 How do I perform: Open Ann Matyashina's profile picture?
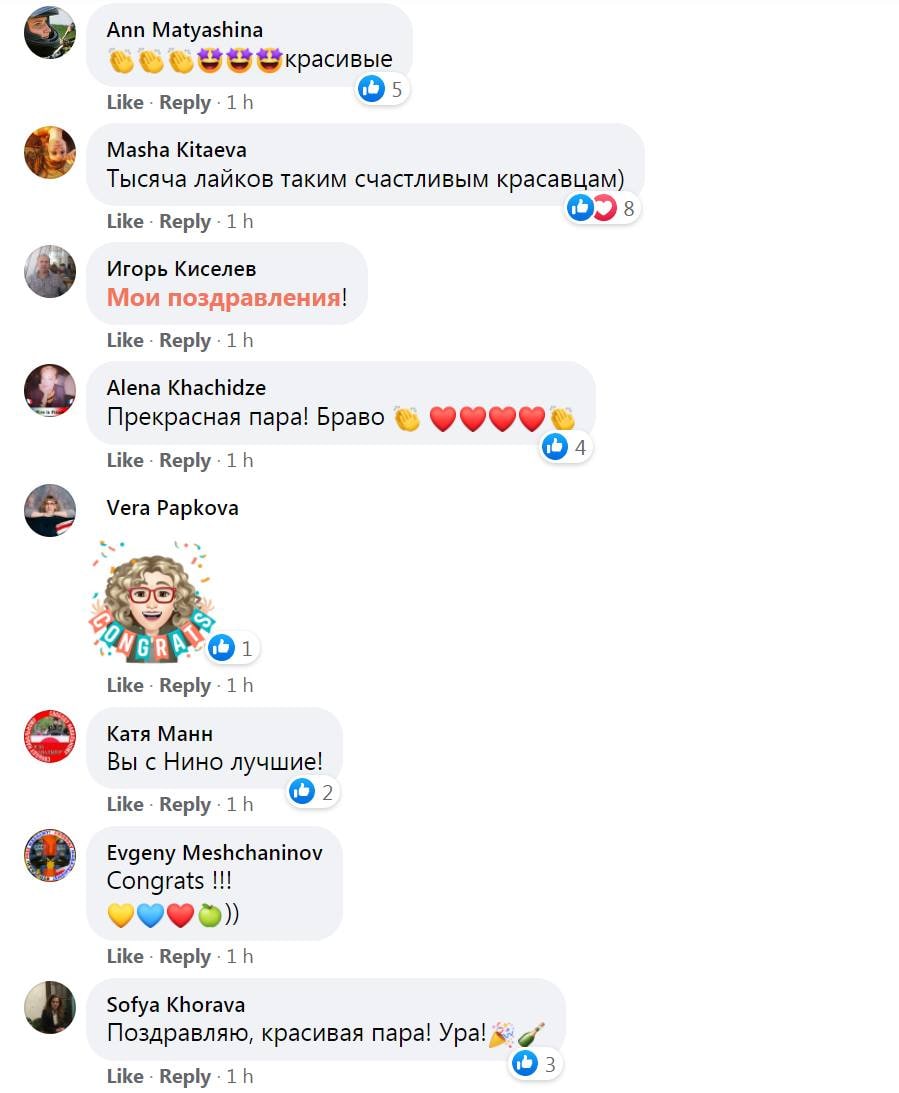(x=49, y=33)
